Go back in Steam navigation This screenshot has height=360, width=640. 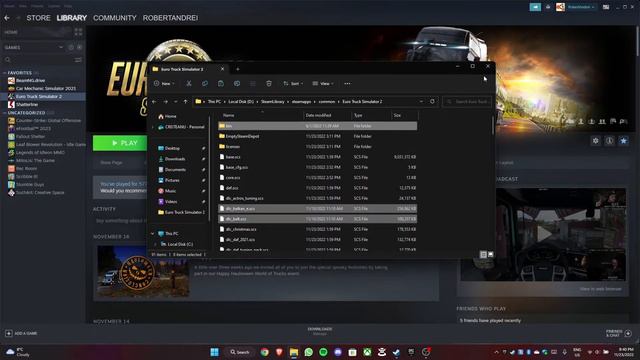point(7,18)
